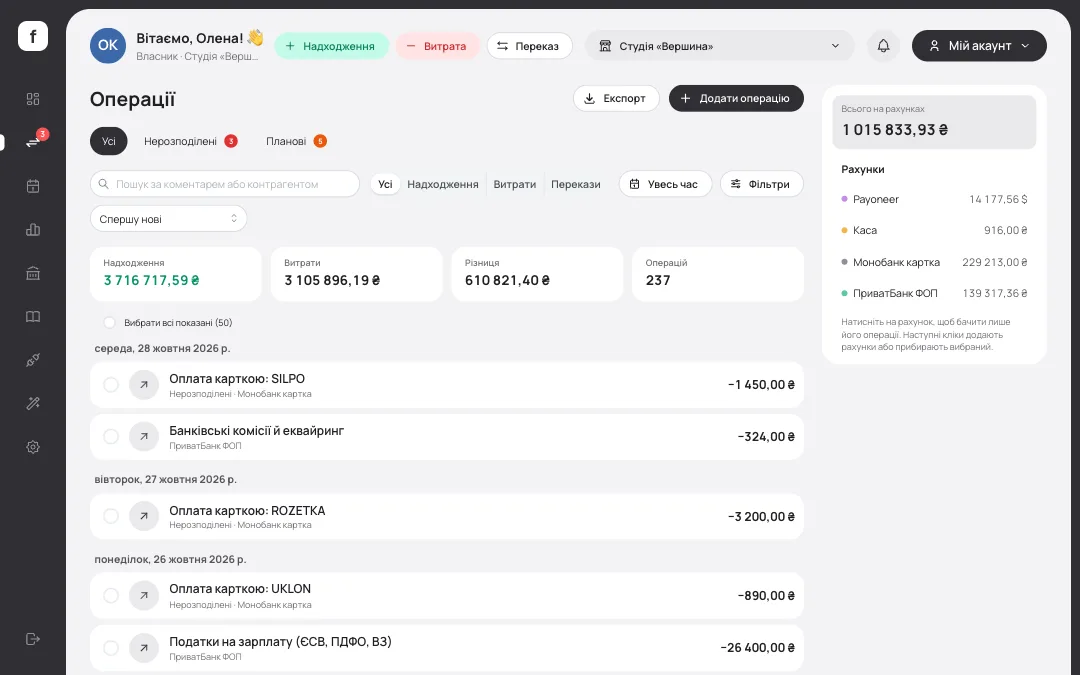
Task: Open the settings gear in sidebar
Action: (x=32, y=447)
